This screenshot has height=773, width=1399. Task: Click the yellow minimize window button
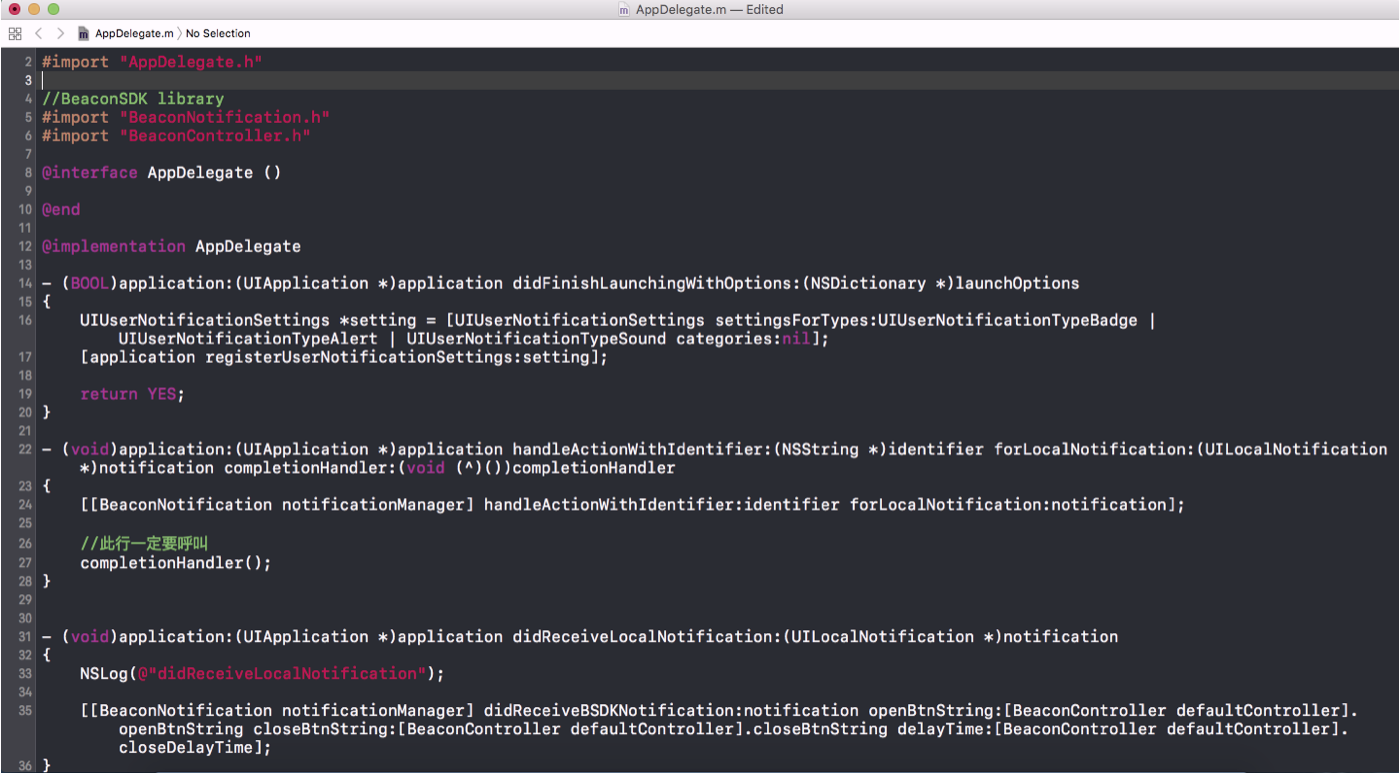coord(34,9)
